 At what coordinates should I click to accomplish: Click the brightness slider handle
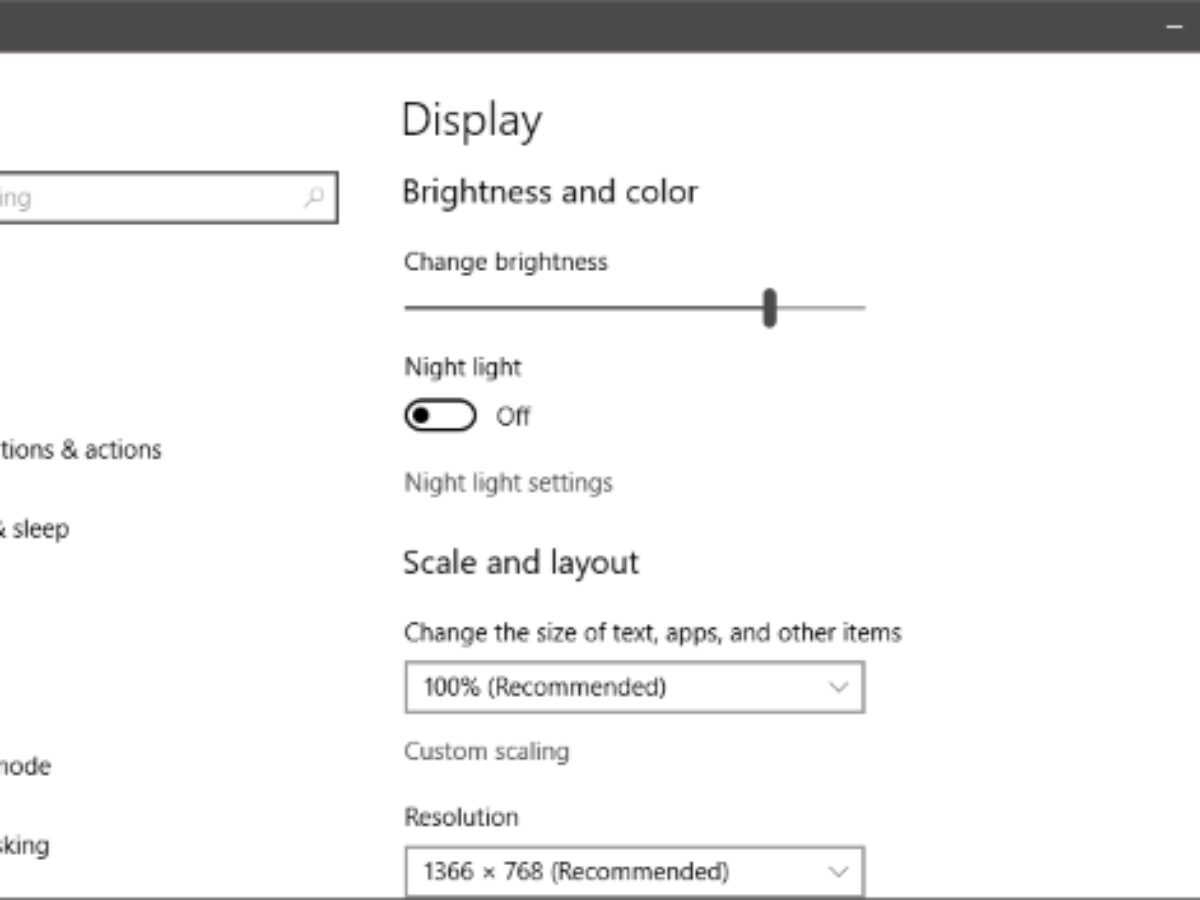click(769, 307)
